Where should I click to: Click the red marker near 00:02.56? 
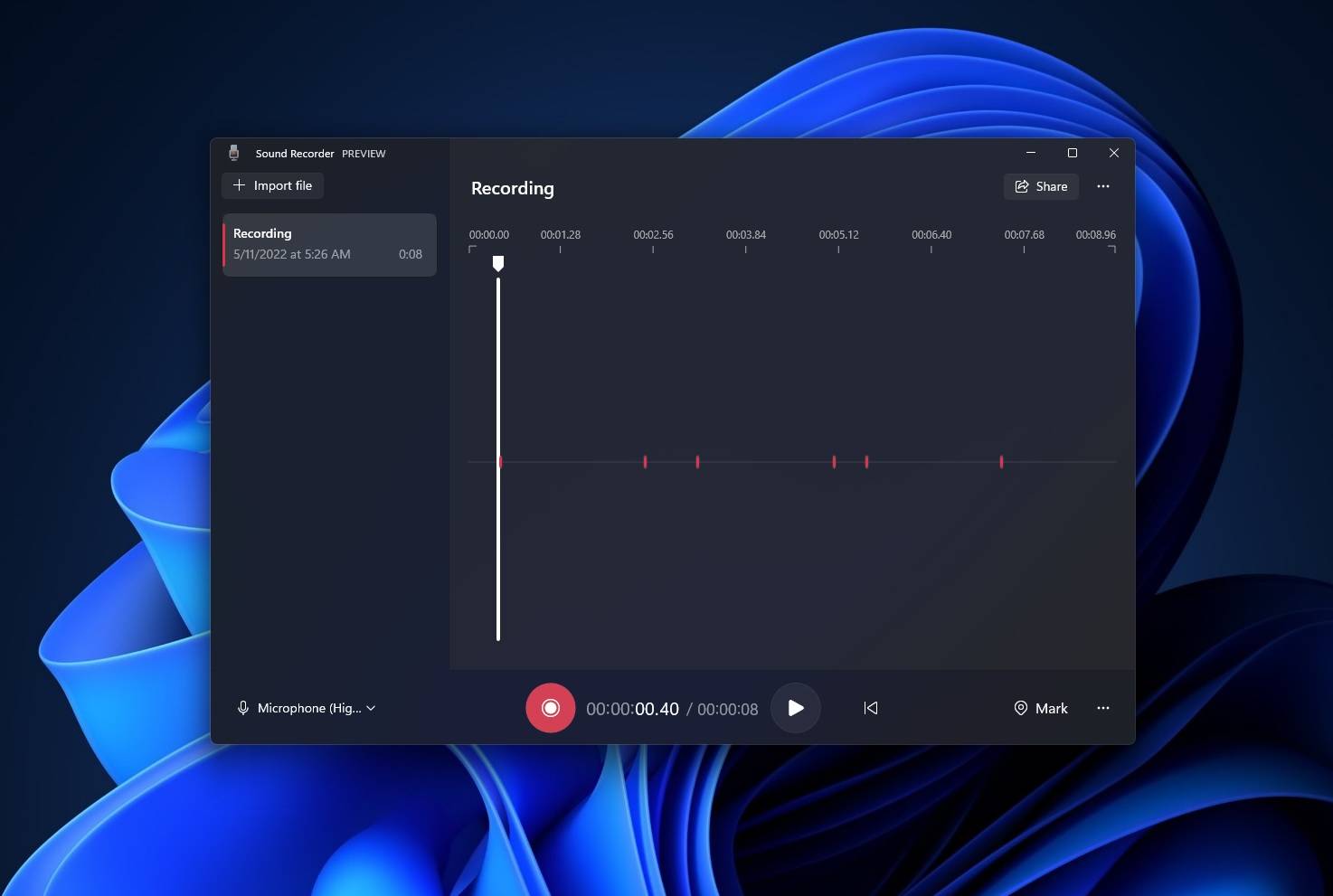coord(645,461)
